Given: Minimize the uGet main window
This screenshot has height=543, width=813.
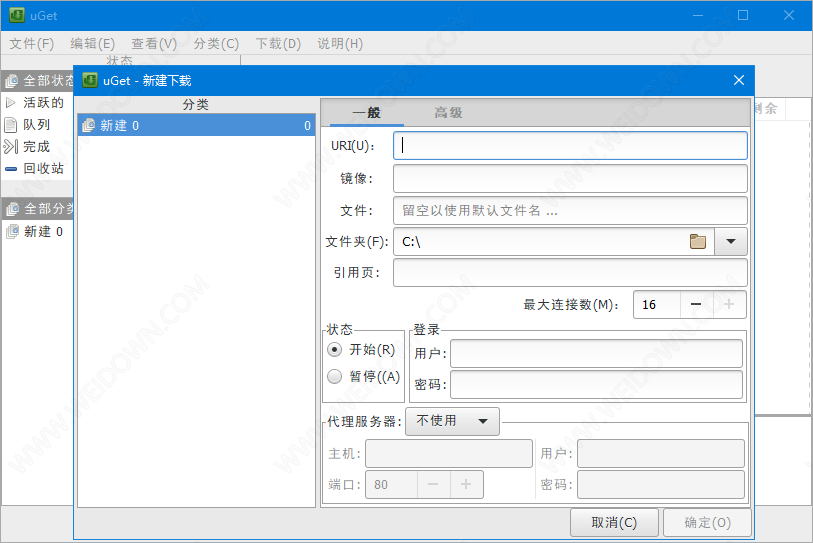Looking at the screenshot, I should (698, 16).
